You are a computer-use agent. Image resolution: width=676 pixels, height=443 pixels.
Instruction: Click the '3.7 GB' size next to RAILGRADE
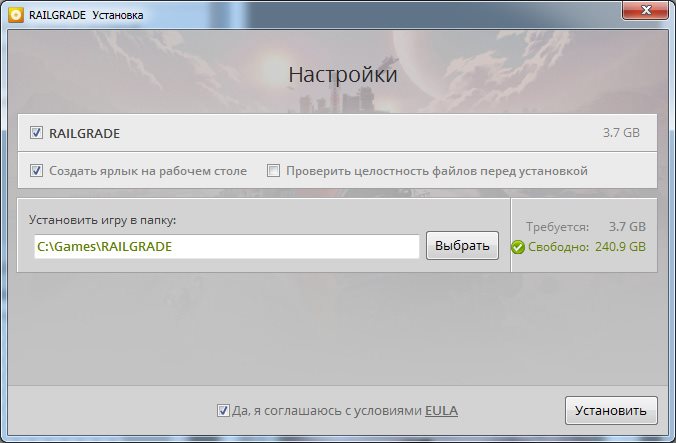[x=621, y=133]
